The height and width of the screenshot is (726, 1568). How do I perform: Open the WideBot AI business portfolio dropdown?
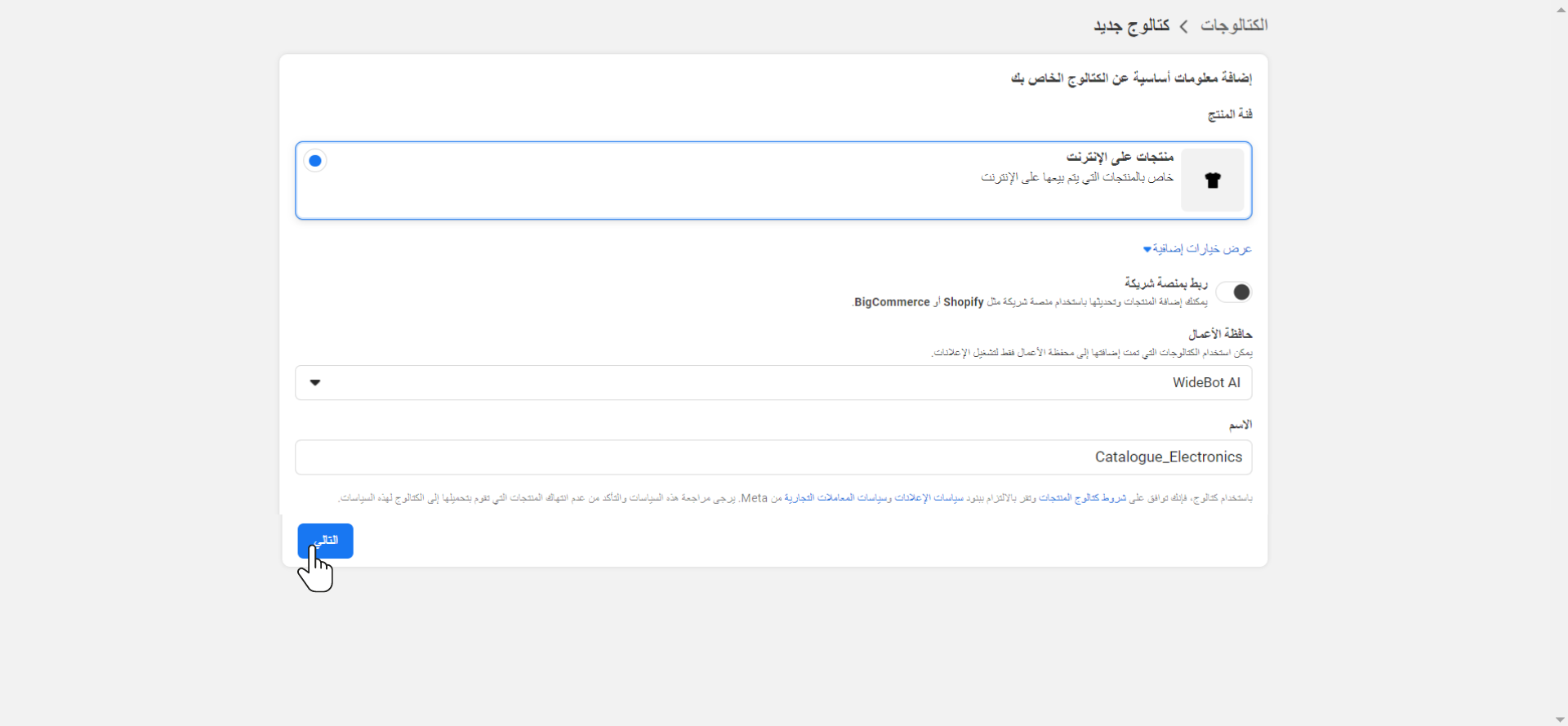[x=773, y=382]
